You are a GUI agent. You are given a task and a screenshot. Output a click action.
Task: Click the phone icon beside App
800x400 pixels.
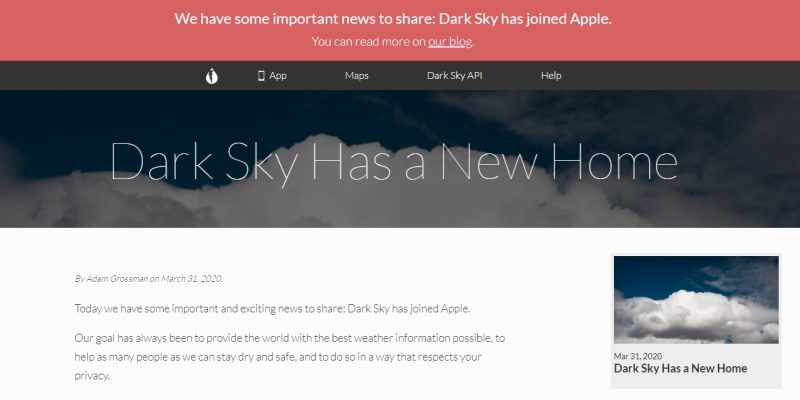pos(261,76)
